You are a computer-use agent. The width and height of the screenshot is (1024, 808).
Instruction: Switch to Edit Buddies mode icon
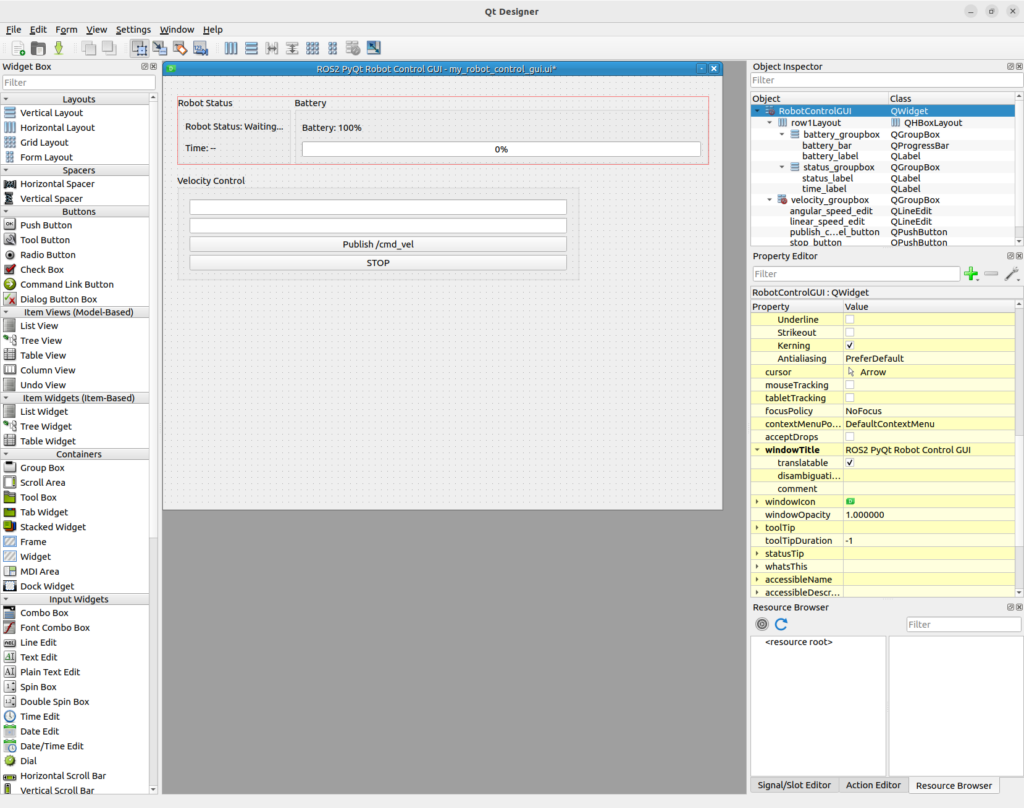[x=180, y=48]
